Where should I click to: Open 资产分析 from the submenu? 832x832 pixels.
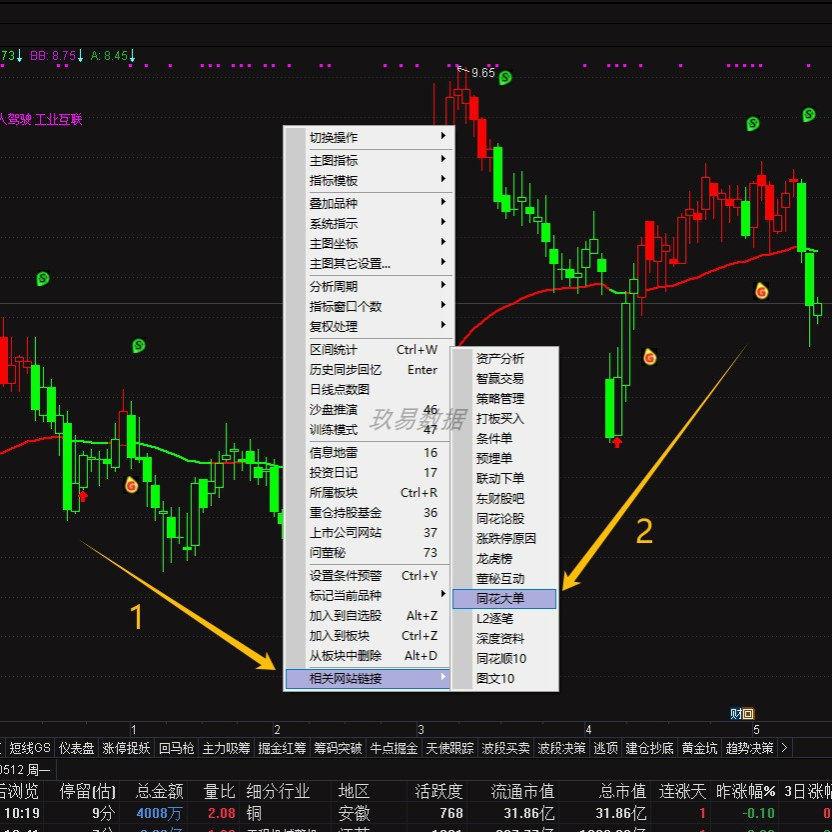[504, 359]
